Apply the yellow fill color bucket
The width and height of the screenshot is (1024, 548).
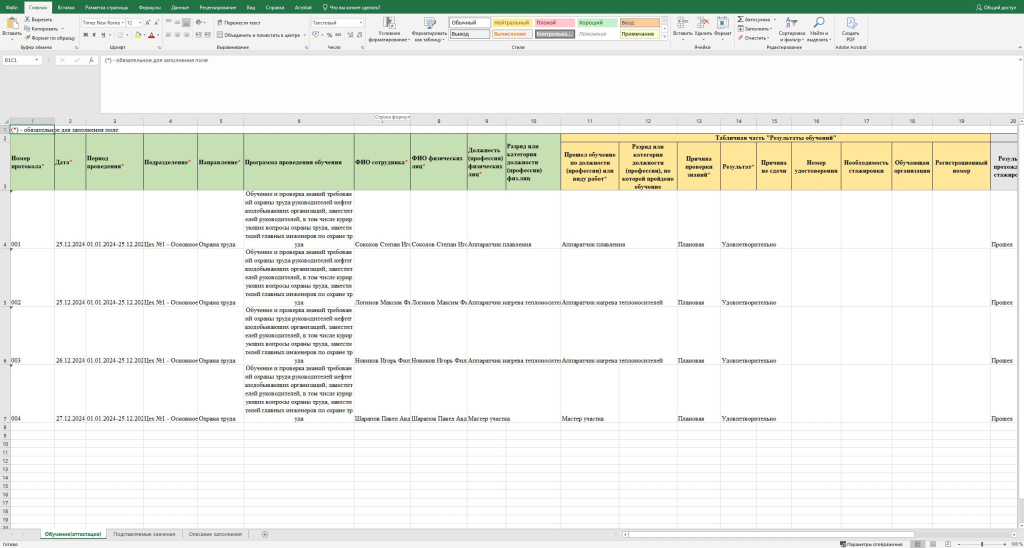pos(138,35)
